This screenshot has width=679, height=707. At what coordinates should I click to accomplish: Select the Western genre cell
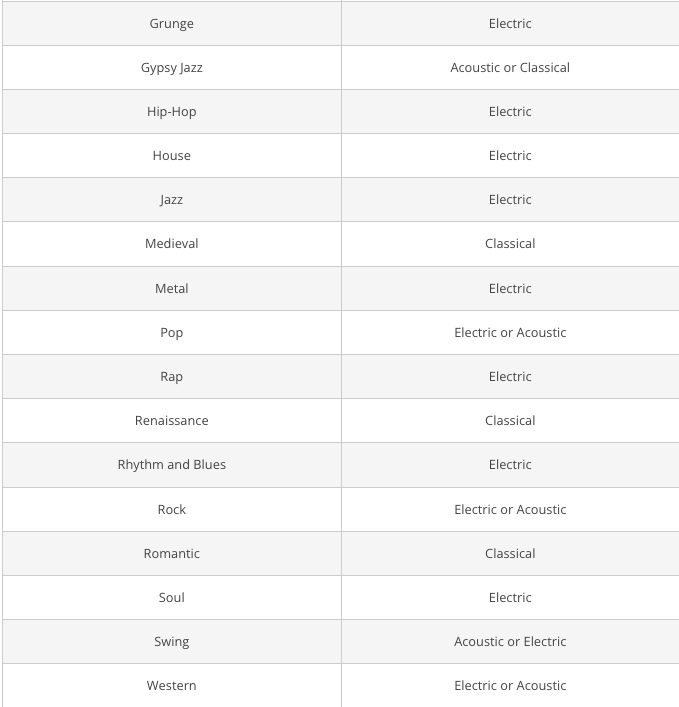tap(172, 685)
